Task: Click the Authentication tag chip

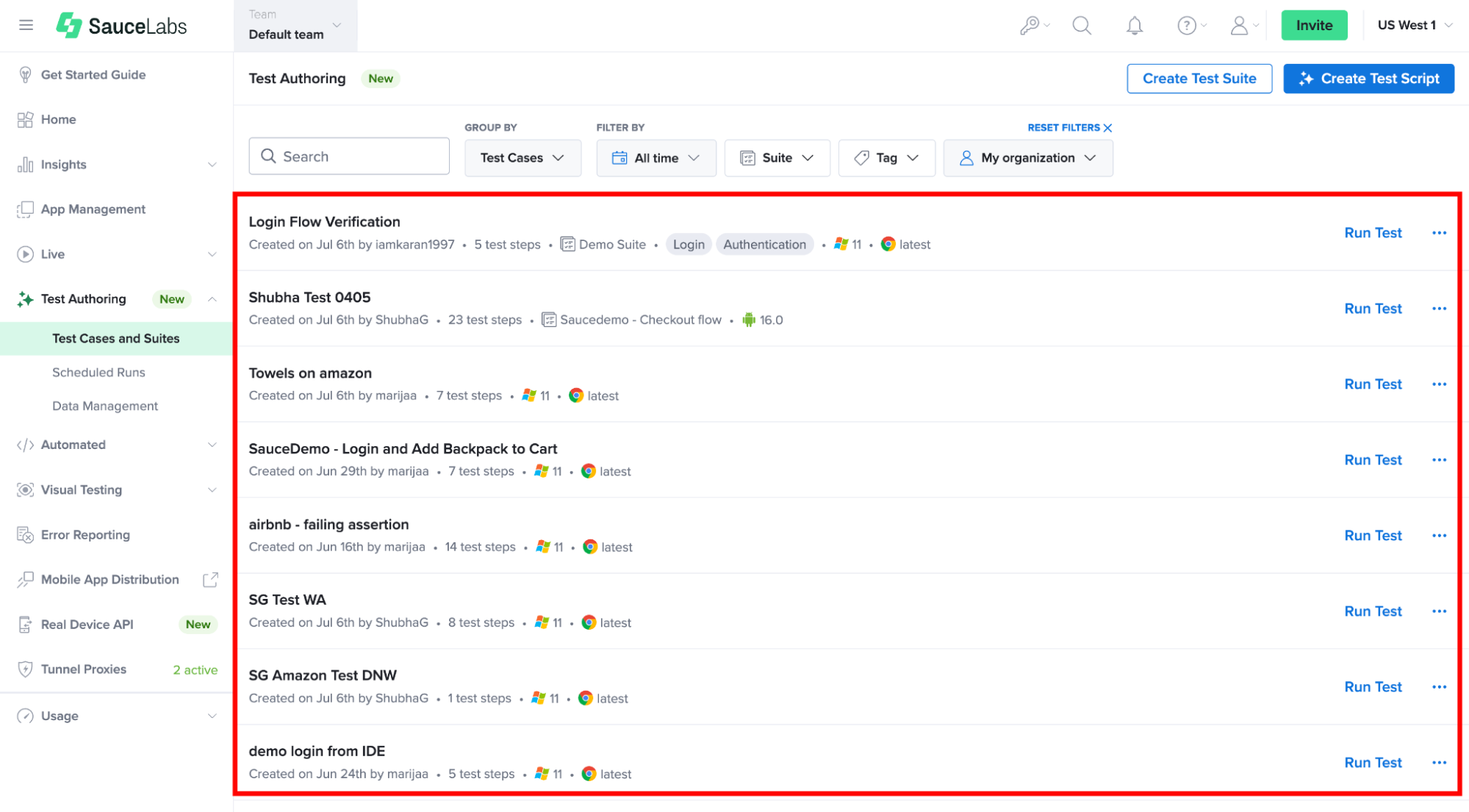Action: (x=764, y=245)
